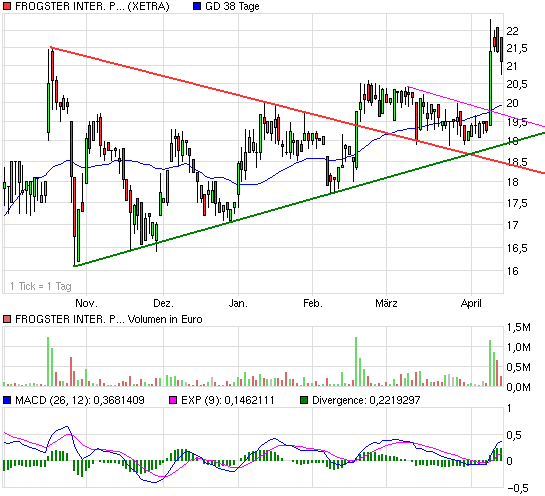Click the '1 Tick = 1 Tag' note
This screenshot has height=496, width=545.
[41, 286]
